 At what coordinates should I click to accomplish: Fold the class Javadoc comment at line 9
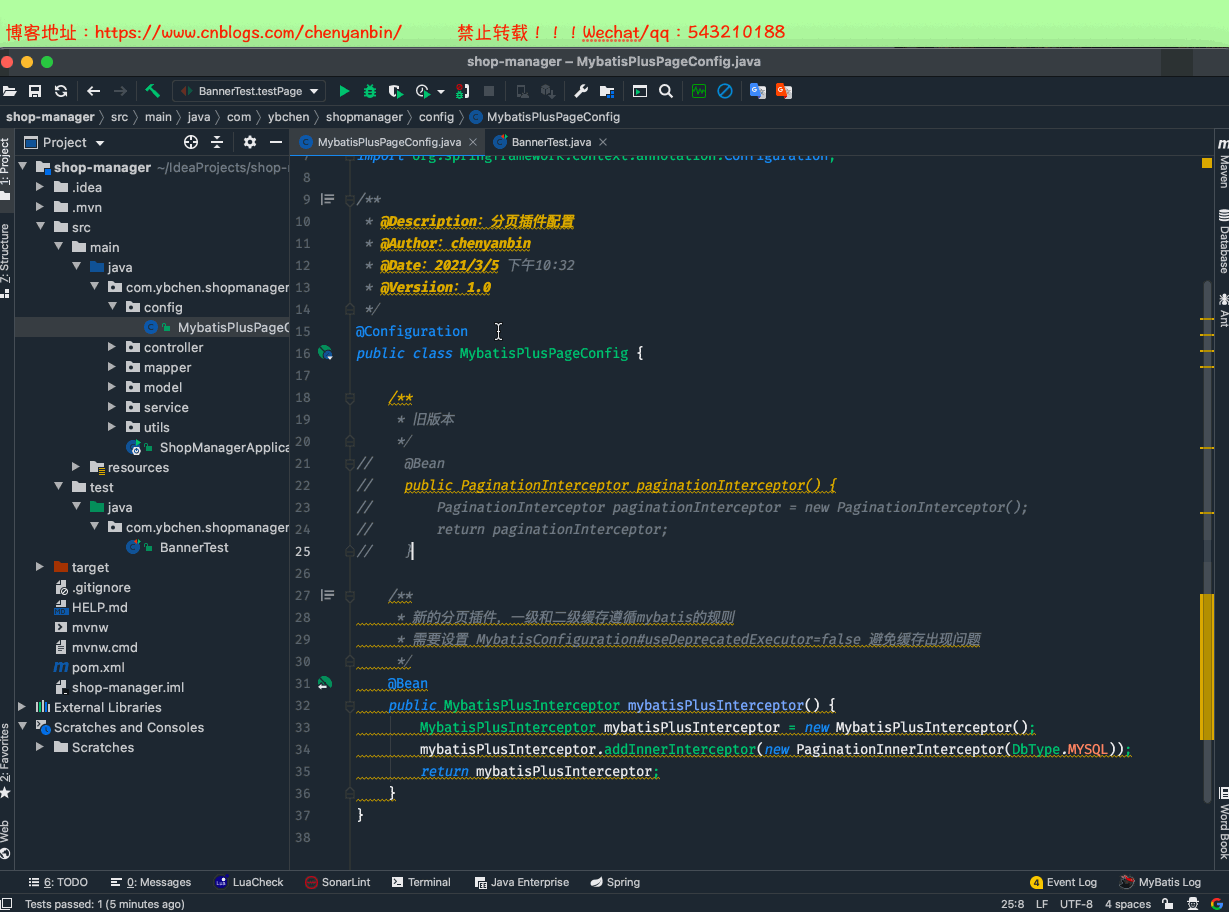pos(349,199)
